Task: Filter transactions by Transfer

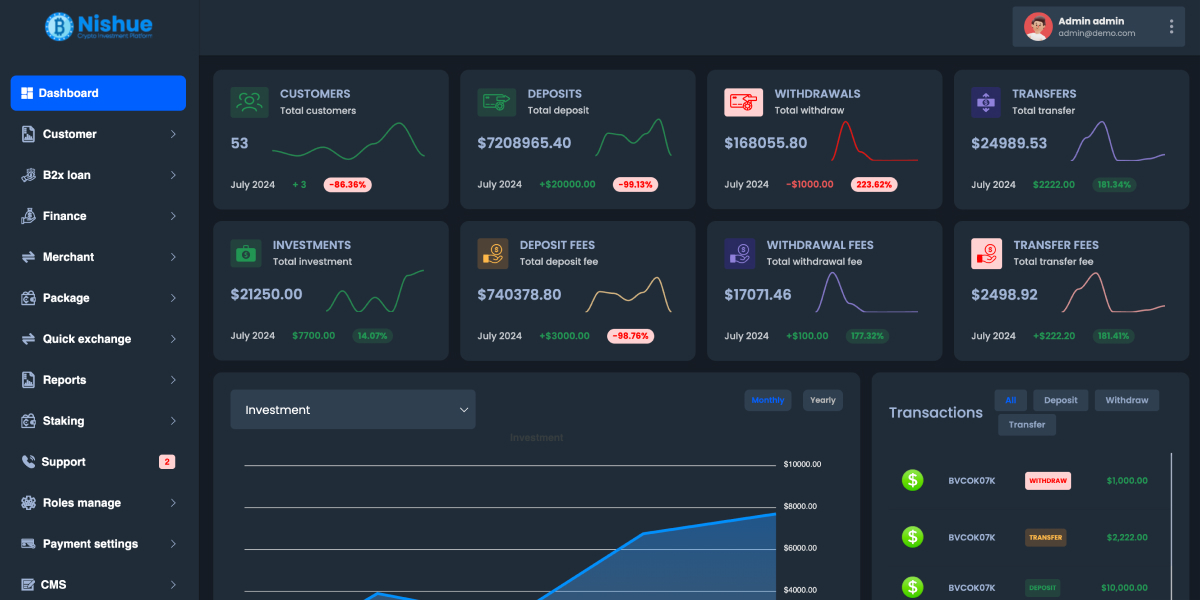Action: 1026,425
